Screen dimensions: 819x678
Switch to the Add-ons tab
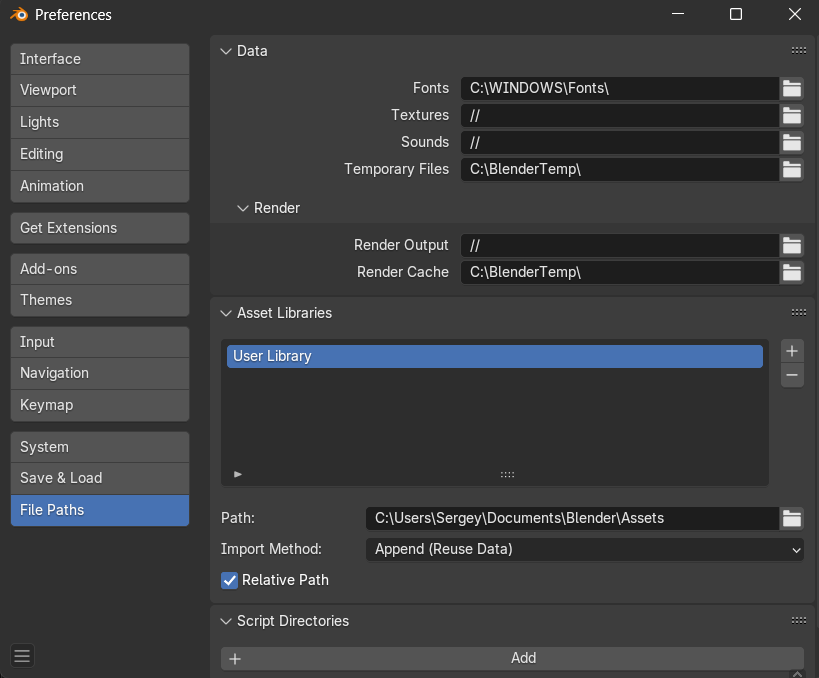100,269
